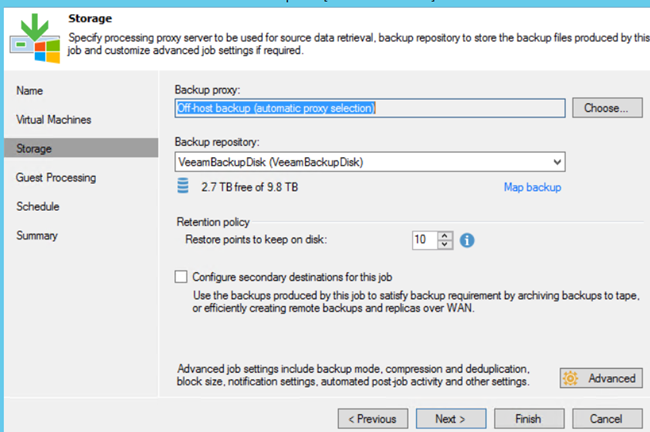Viewport: 650px width, 432px height.
Task: Click the restore points number field
Action: click(424, 240)
